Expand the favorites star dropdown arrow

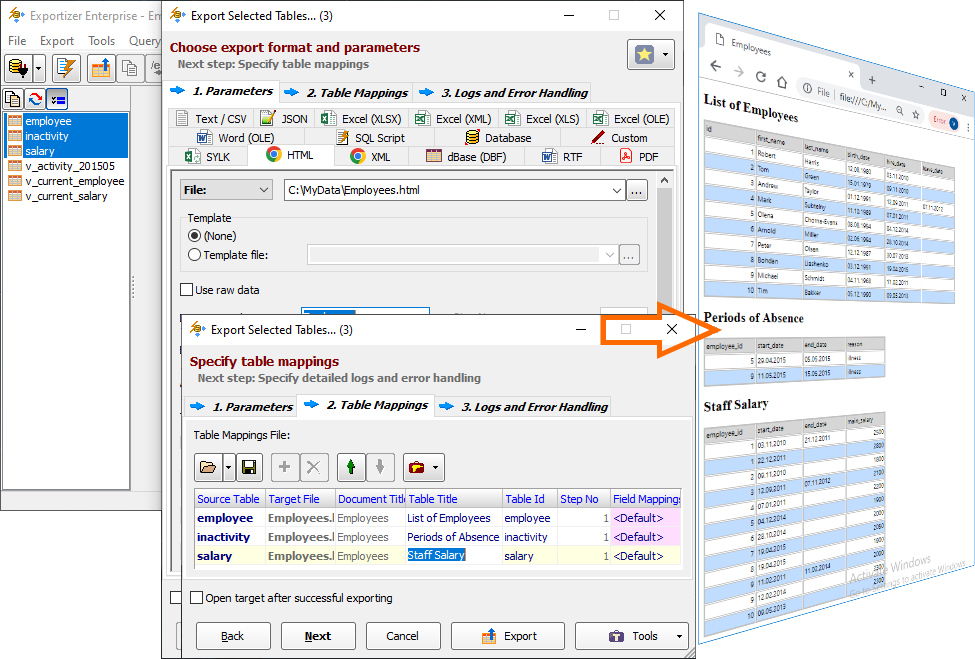click(x=665, y=55)
